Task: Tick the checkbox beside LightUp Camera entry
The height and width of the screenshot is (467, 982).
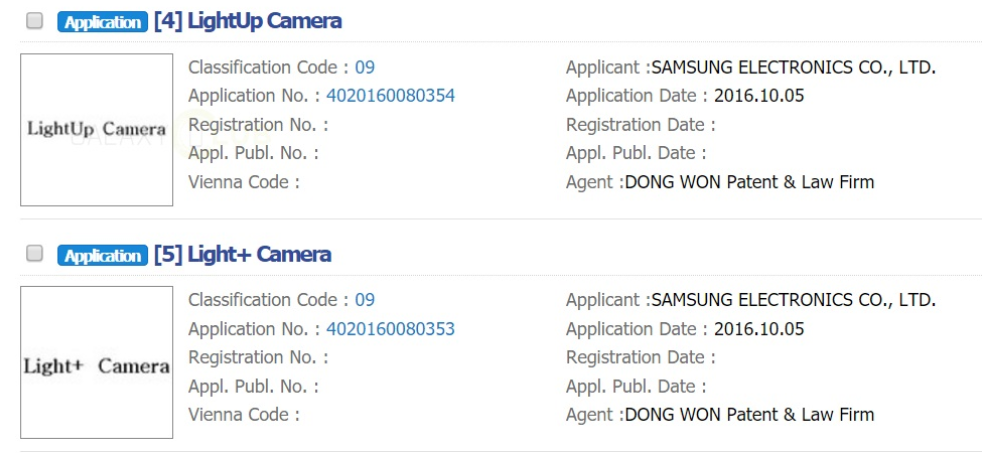Action: [35, 21]
